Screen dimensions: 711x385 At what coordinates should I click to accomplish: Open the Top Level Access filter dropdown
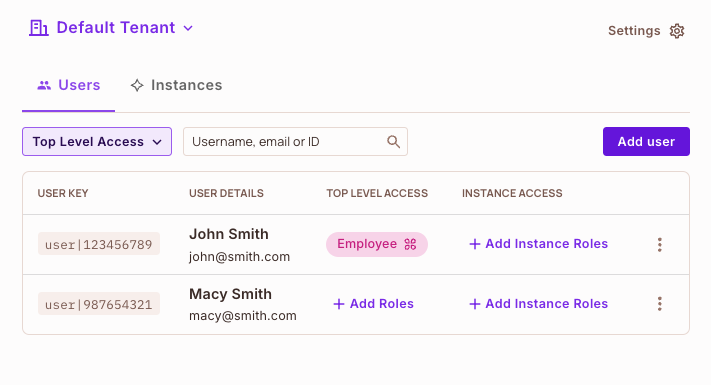(x=97, y=141)
